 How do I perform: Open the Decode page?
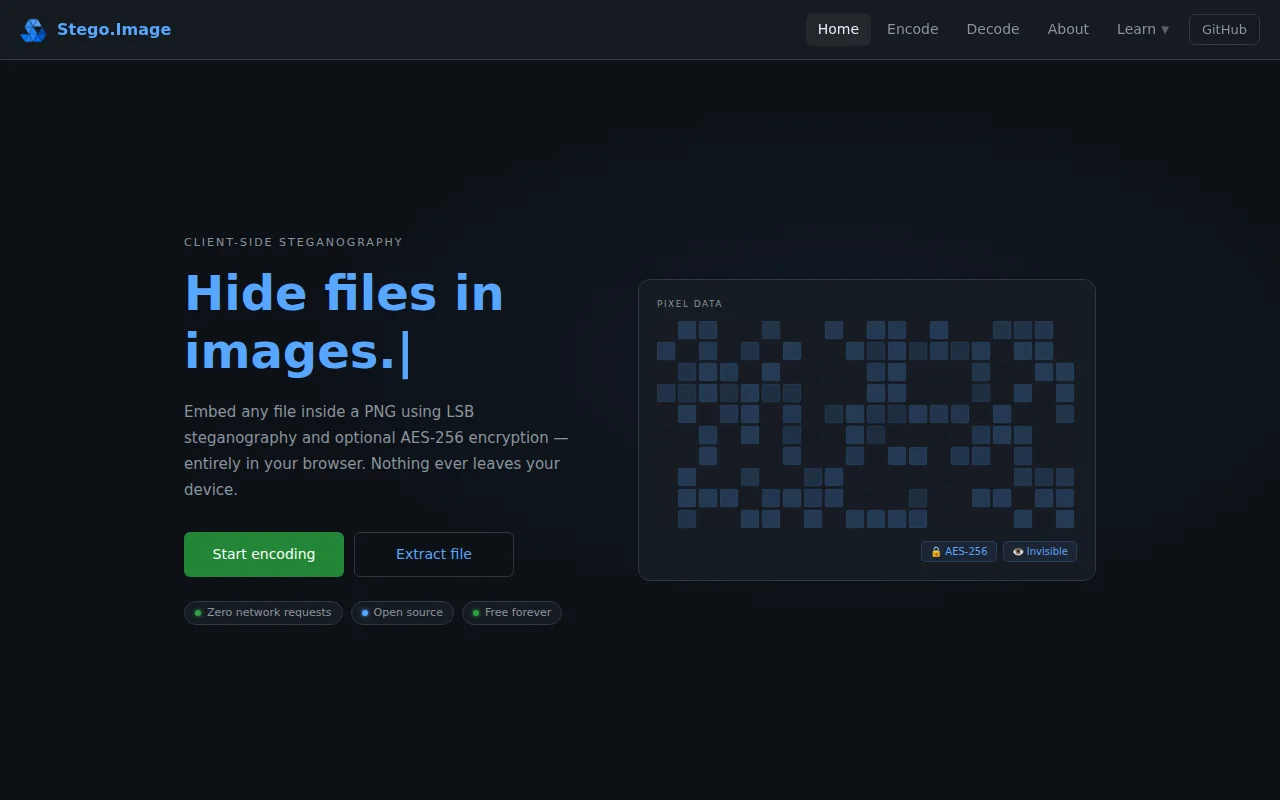[x=993, y=29]
